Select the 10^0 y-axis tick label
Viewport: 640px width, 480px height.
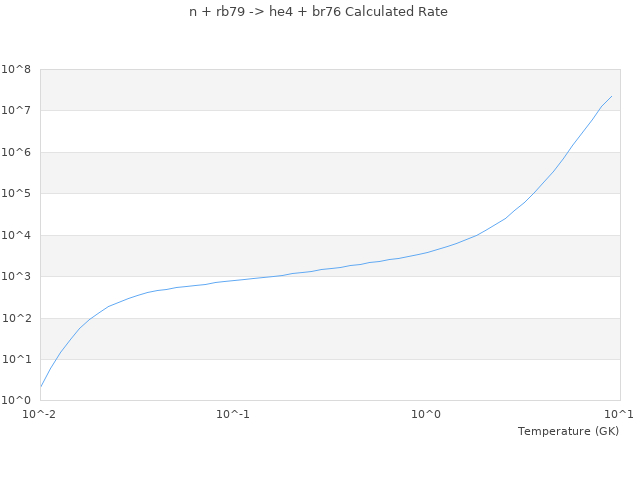pos(16,401)
